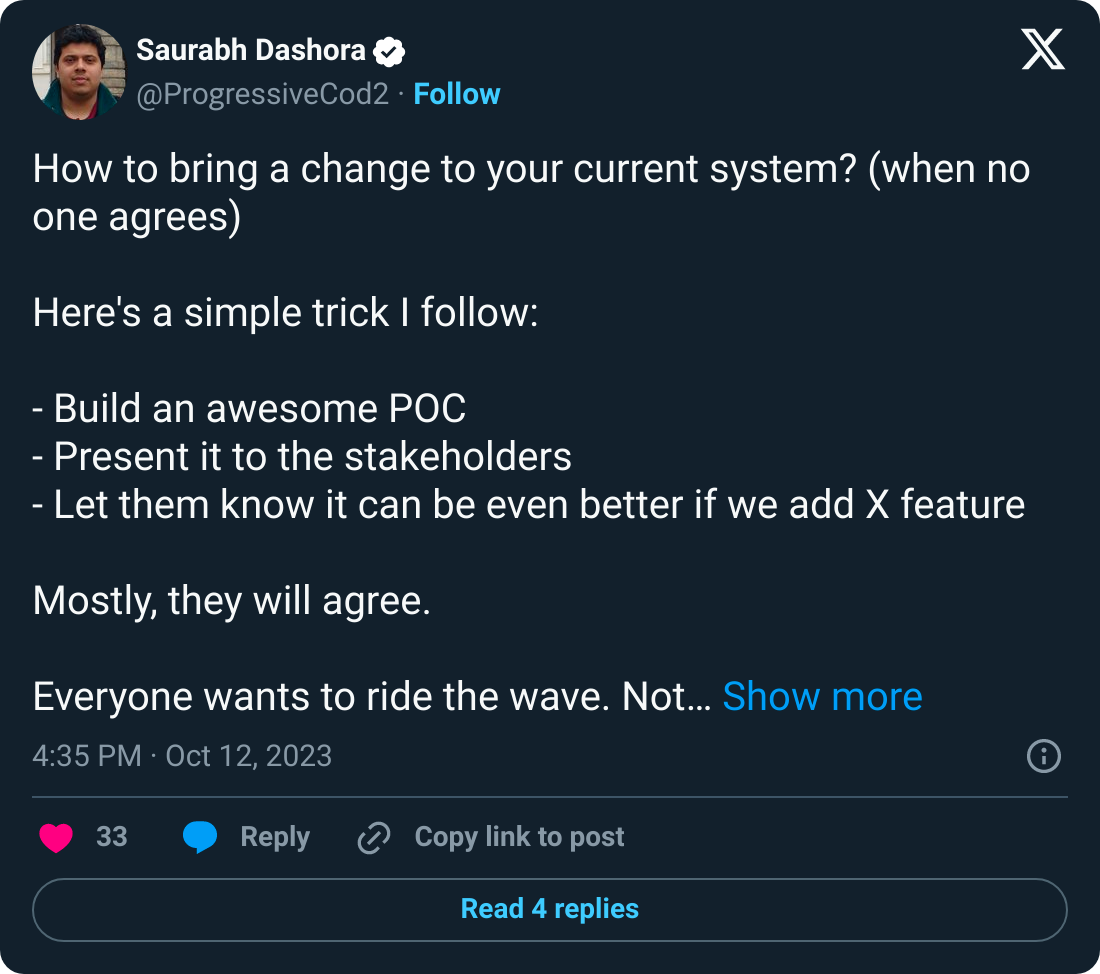Image resolution: width=1100 pixels, height=974 pixels.
Task: Click the blue Reply speech bubble icon
Action: [200, 837]
